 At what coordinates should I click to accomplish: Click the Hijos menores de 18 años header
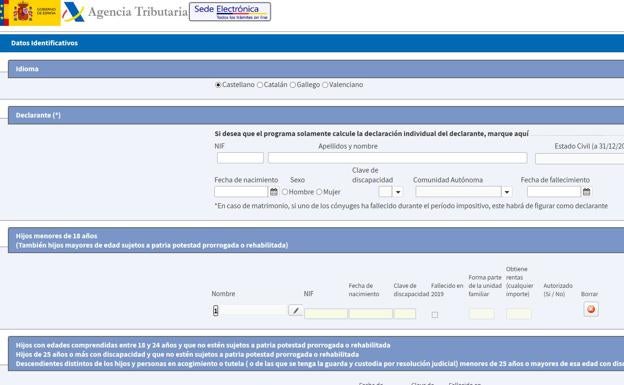pos(316,240)
